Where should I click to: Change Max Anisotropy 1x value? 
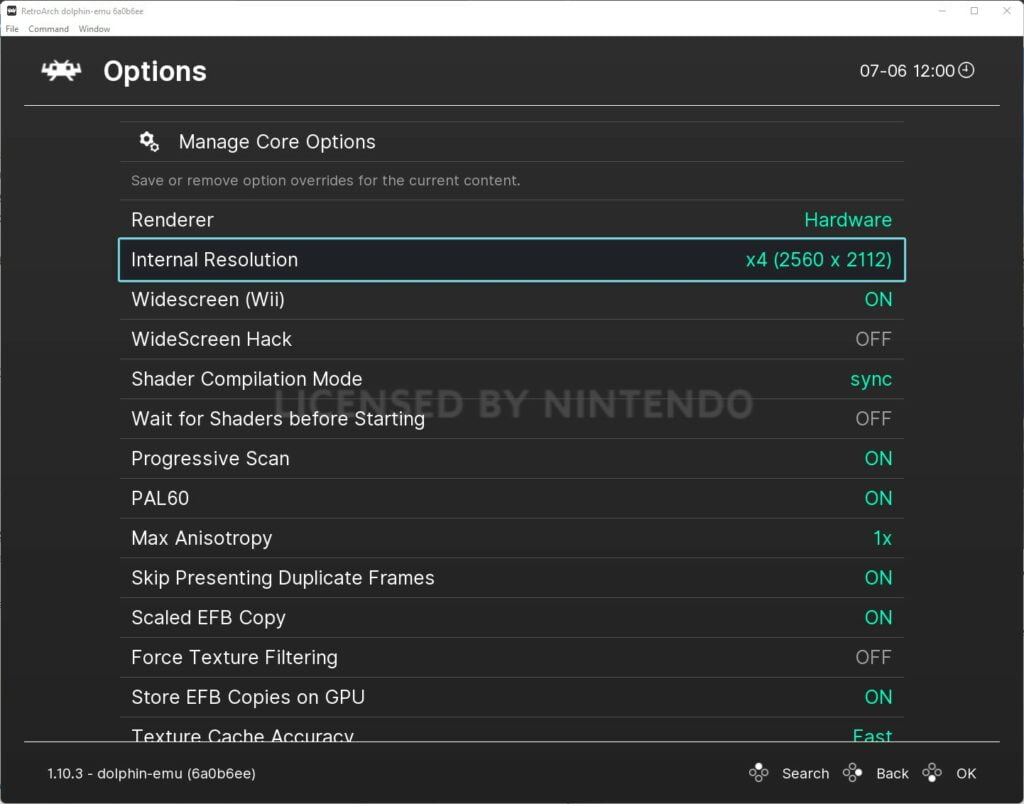pos(883,538)
